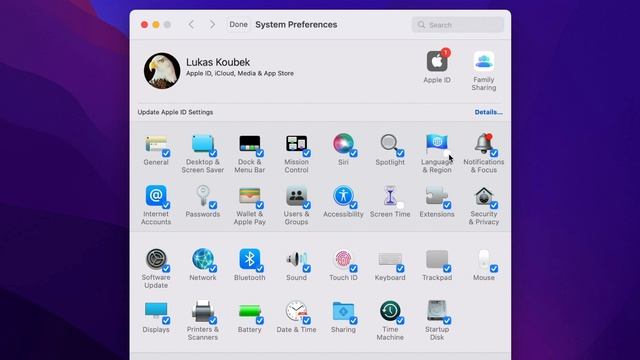This screenshot has height=360, width=640.
Task: Click the Passwords key icon
Action: point(202,196)
